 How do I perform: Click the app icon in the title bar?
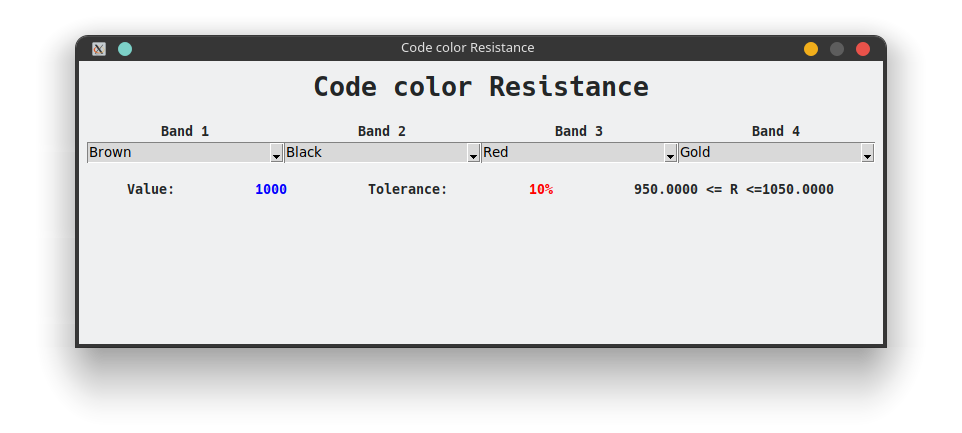click(x=99, y=49)
